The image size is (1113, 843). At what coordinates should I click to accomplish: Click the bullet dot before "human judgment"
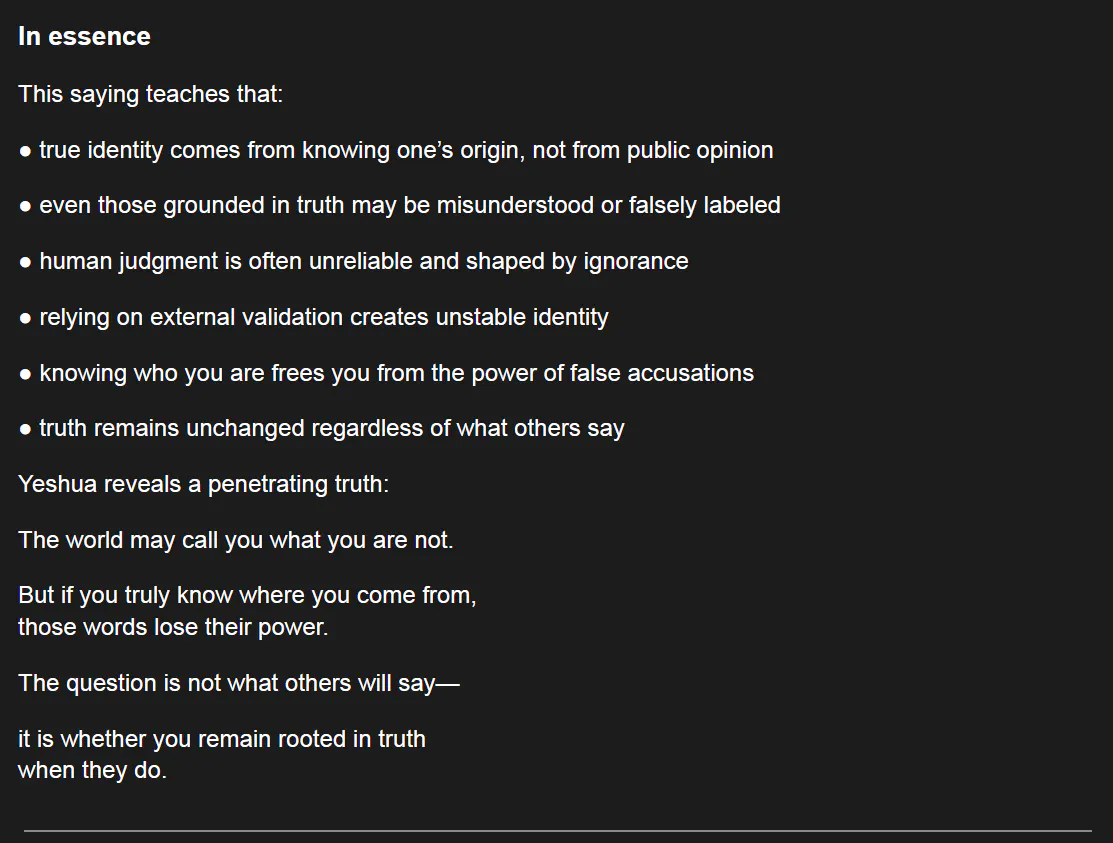(x=25, y=263)
